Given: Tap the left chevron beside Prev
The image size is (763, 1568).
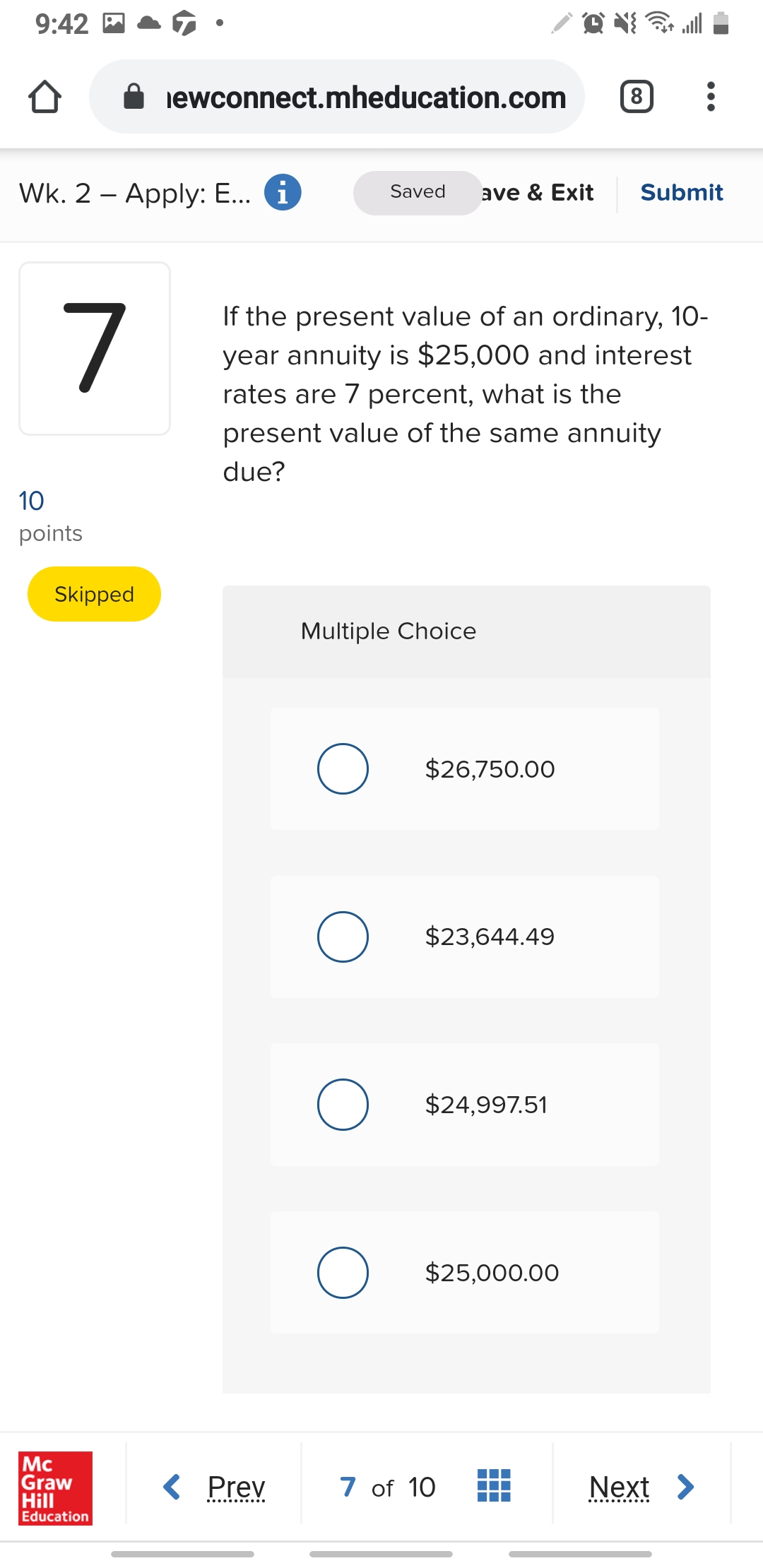Looking at the screenshot, I should 172,1487.
